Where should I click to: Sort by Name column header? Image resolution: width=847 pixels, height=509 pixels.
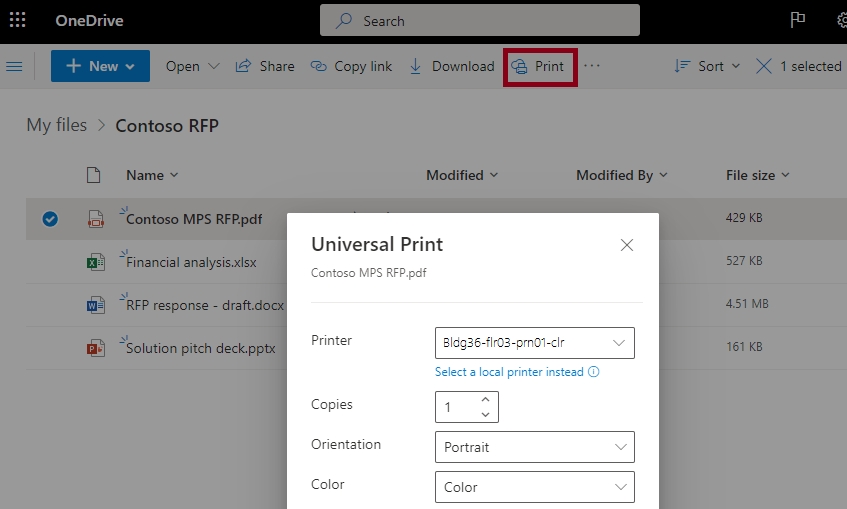click(152, 175)
